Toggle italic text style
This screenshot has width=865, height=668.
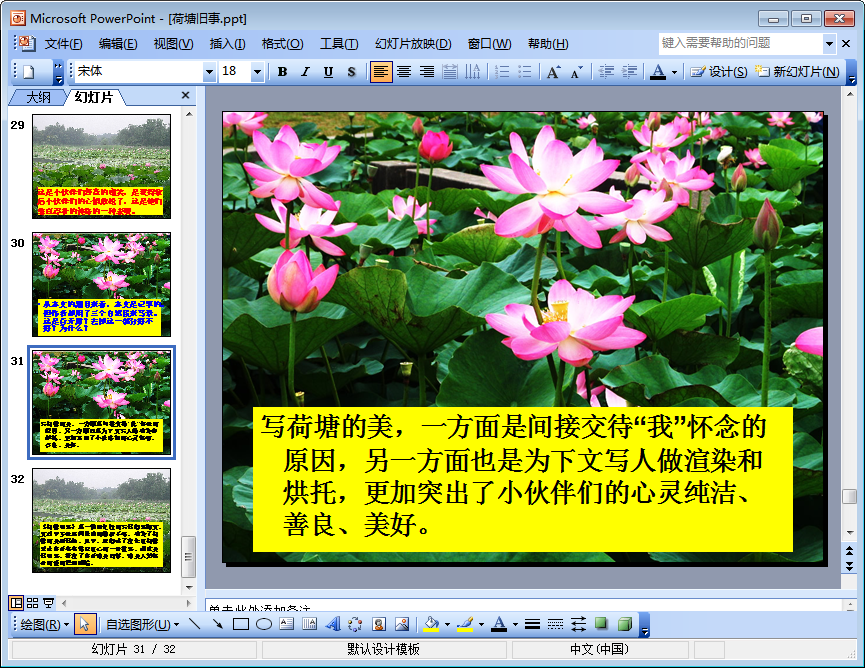305,72
